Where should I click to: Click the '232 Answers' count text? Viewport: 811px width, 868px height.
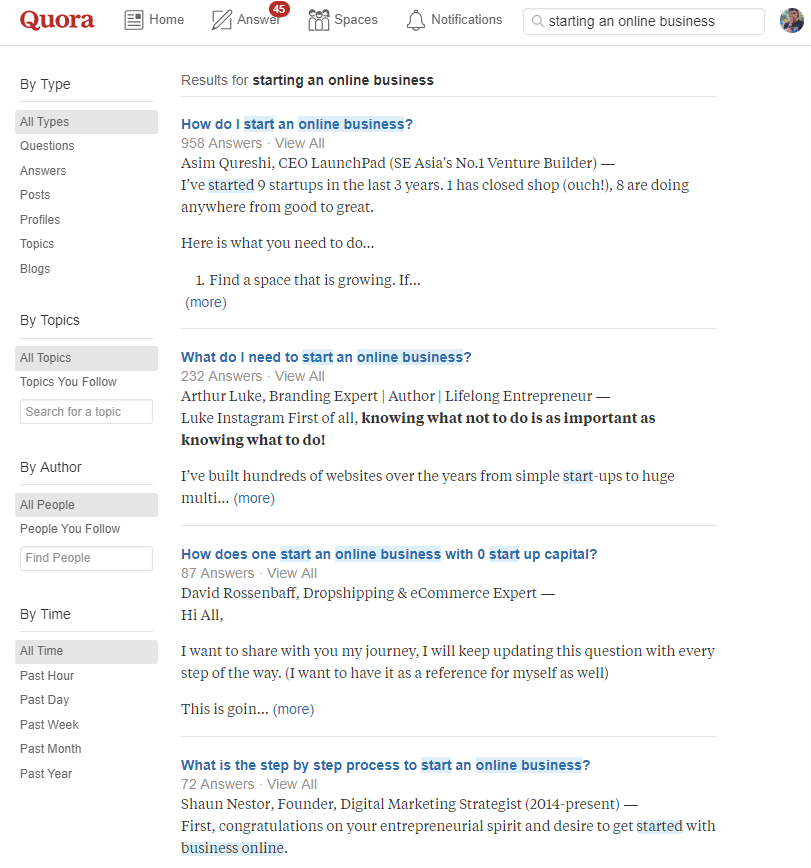[x=221, y=376]
